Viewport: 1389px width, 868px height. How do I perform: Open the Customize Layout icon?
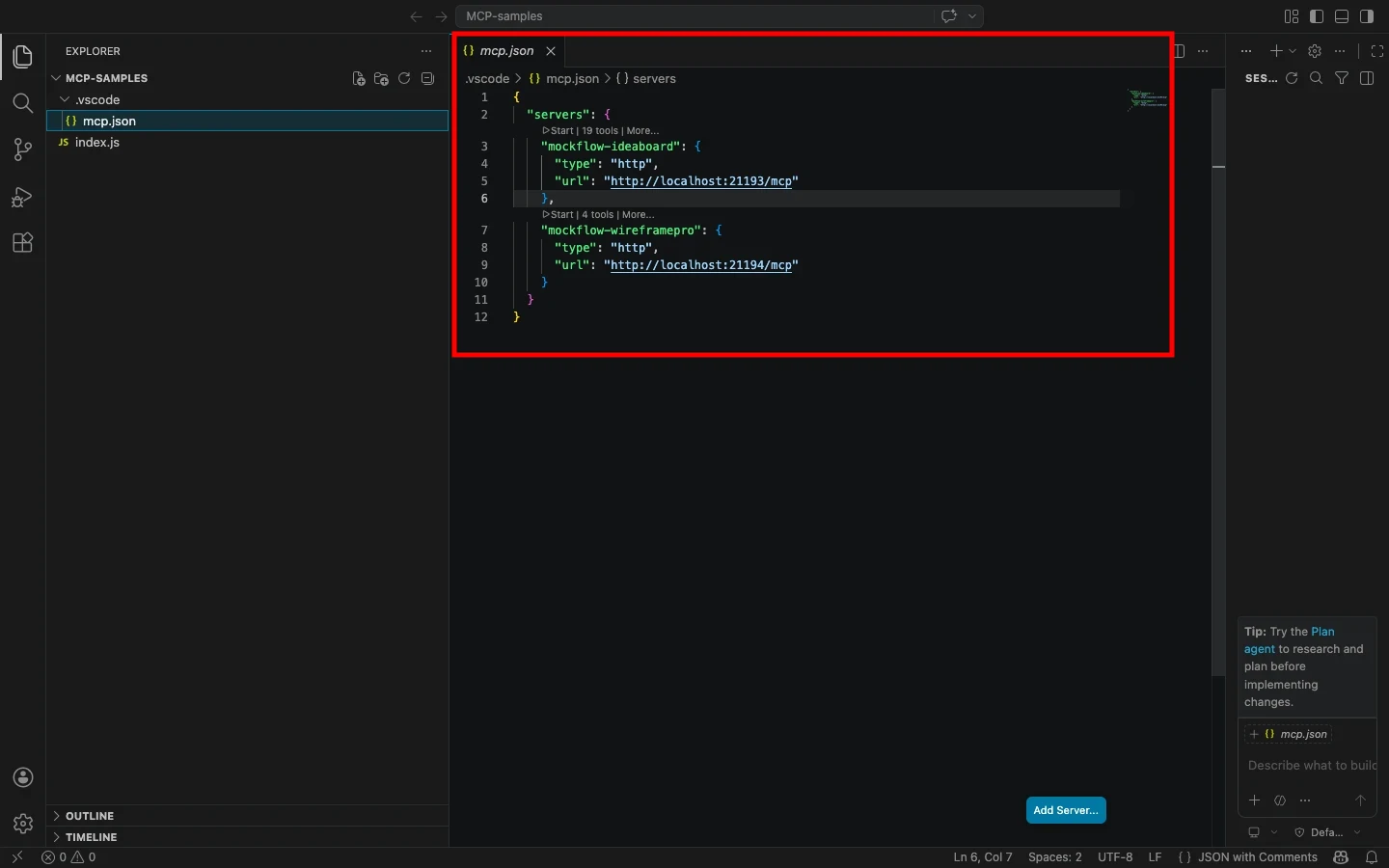pyautogui.click(x=1292, y=16)
